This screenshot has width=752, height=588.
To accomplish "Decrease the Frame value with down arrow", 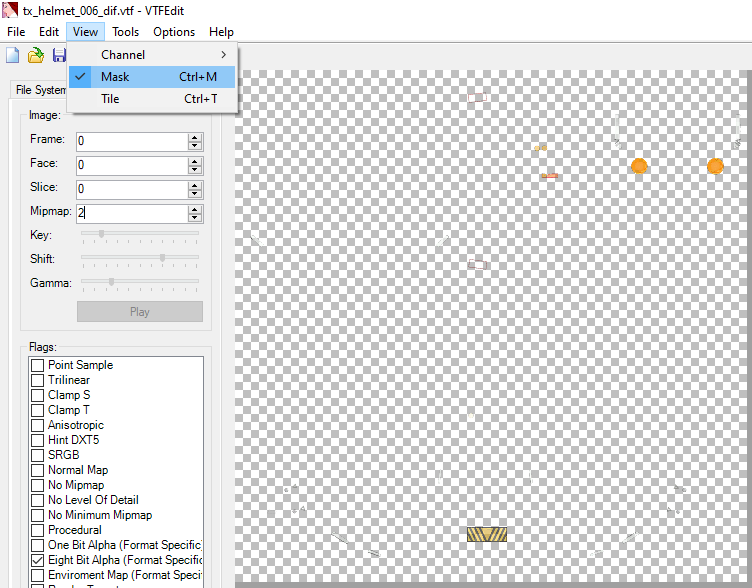I will point(195,146).
